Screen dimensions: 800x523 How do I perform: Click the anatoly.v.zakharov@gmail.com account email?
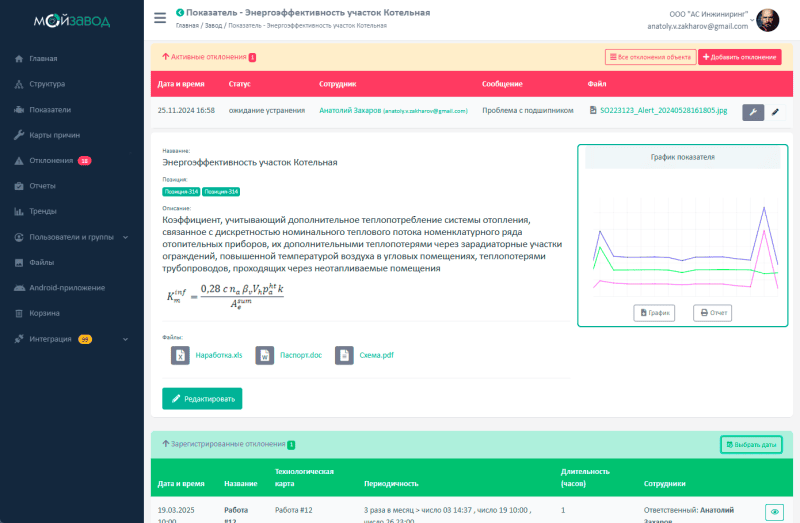click(697, 27)
